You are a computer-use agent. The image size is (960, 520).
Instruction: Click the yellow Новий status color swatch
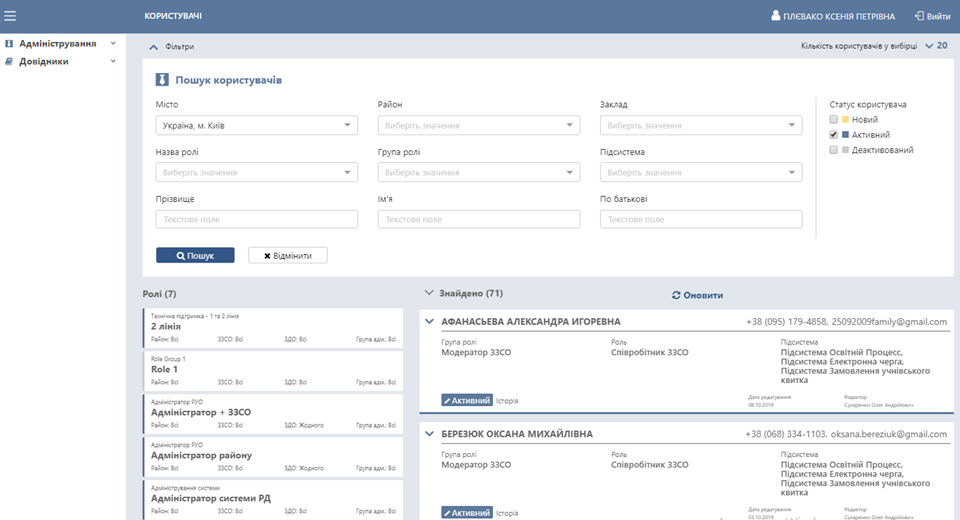pos(845,120)
